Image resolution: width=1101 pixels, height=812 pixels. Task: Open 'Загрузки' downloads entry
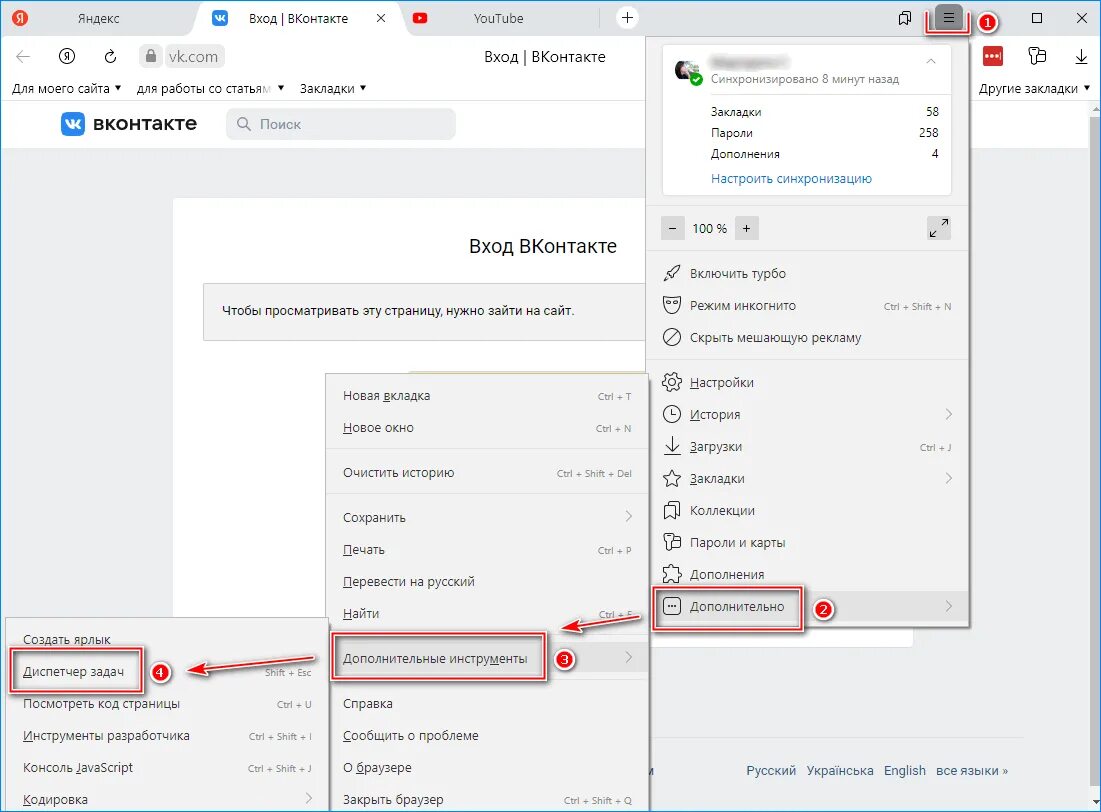806,446
